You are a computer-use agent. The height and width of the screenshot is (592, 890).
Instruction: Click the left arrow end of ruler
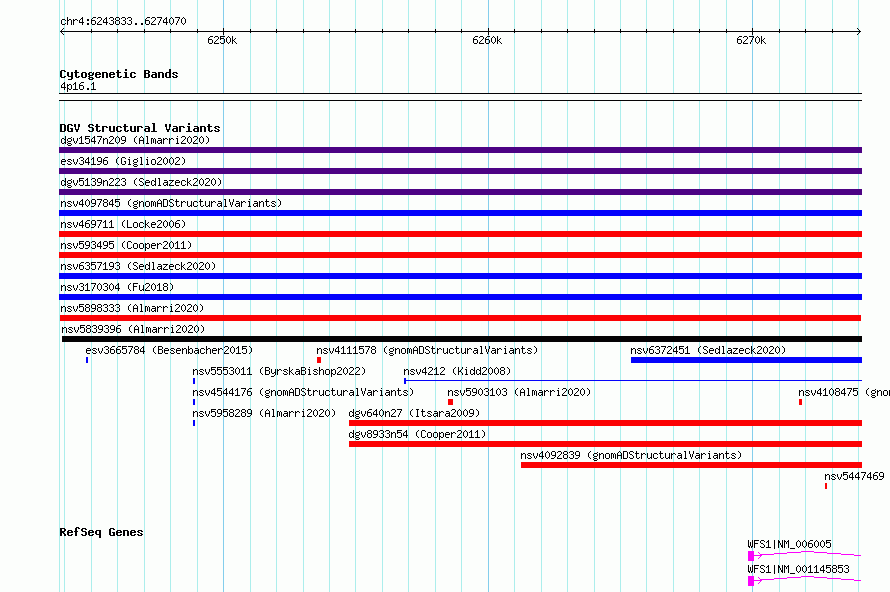62,31
